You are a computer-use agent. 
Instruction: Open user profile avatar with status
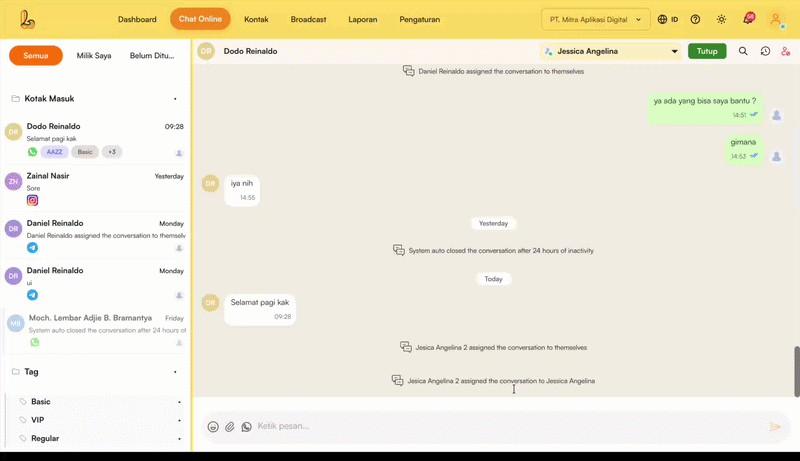tap(775, 19)
